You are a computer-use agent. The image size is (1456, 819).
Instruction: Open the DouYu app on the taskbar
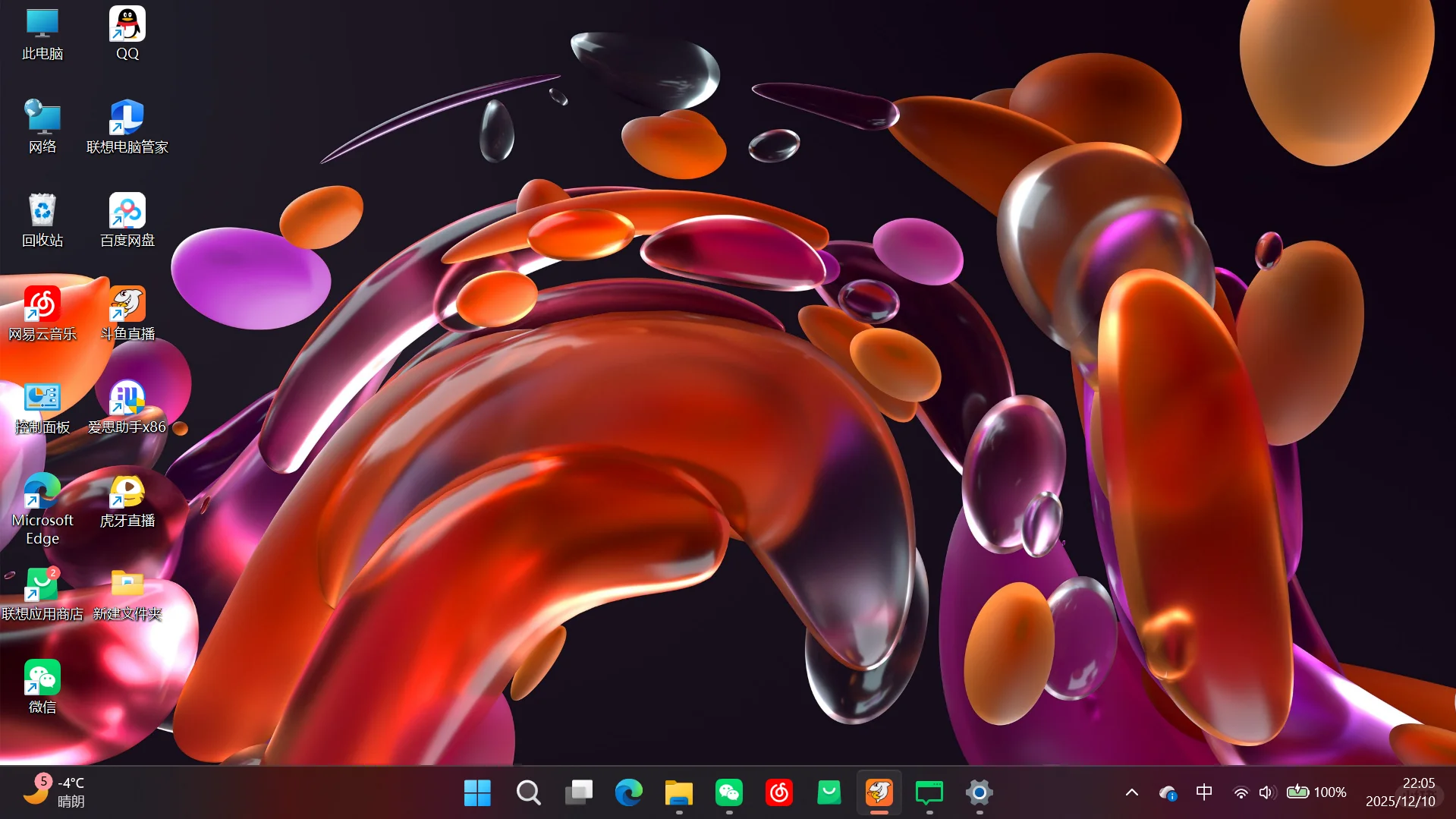tap(878, 792)
